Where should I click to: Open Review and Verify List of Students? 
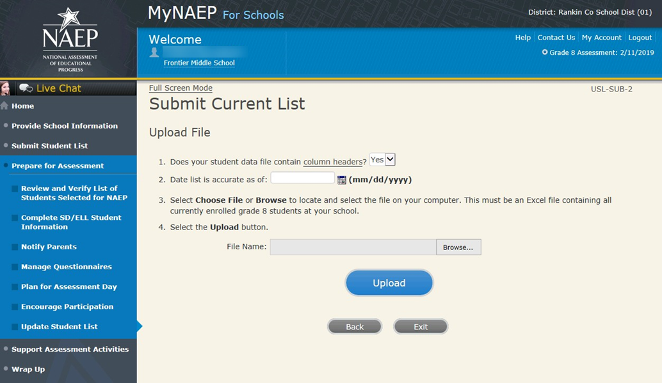click(74, 193)
